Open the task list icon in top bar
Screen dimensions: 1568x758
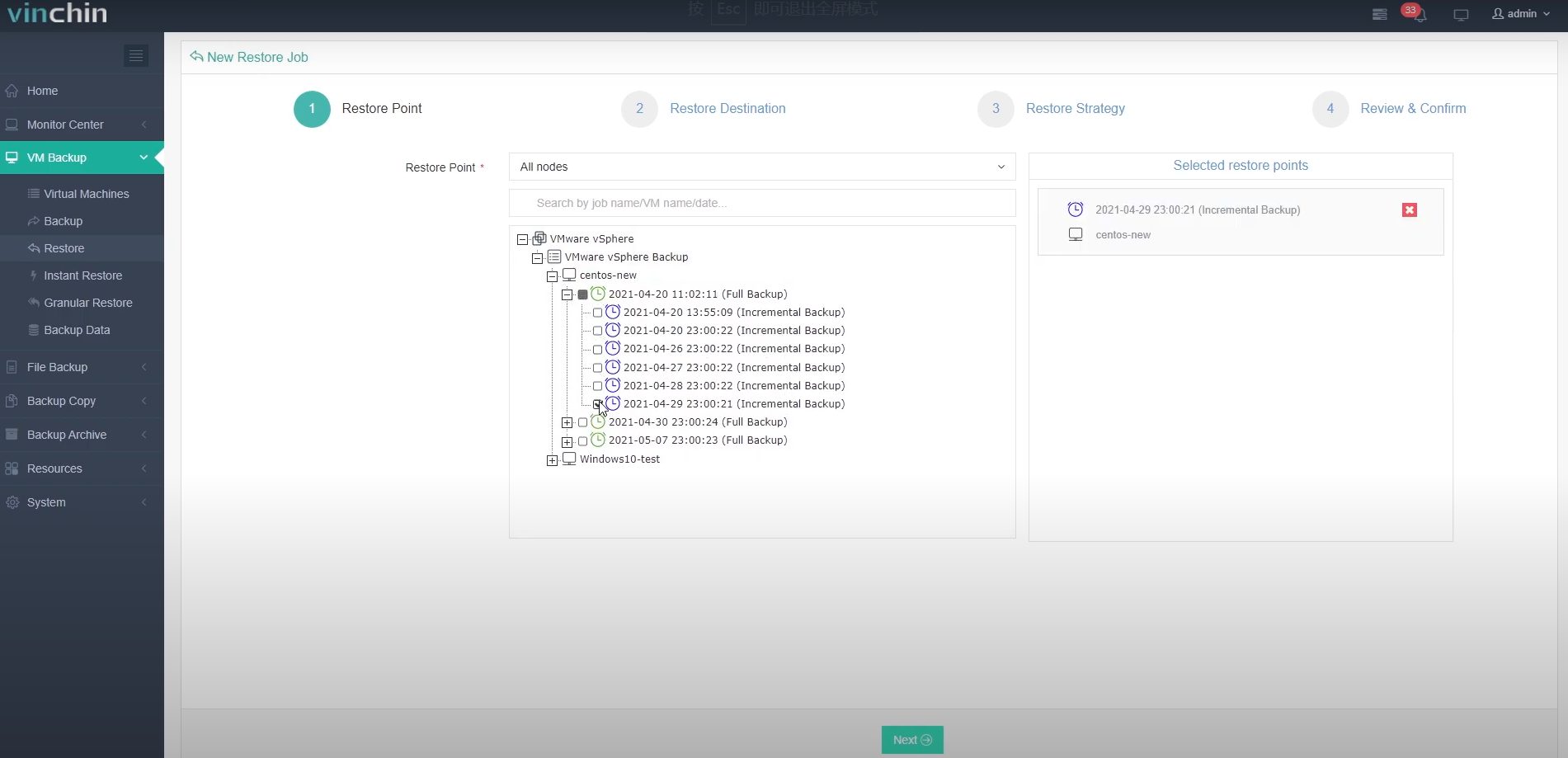(x=1379, y=14)
